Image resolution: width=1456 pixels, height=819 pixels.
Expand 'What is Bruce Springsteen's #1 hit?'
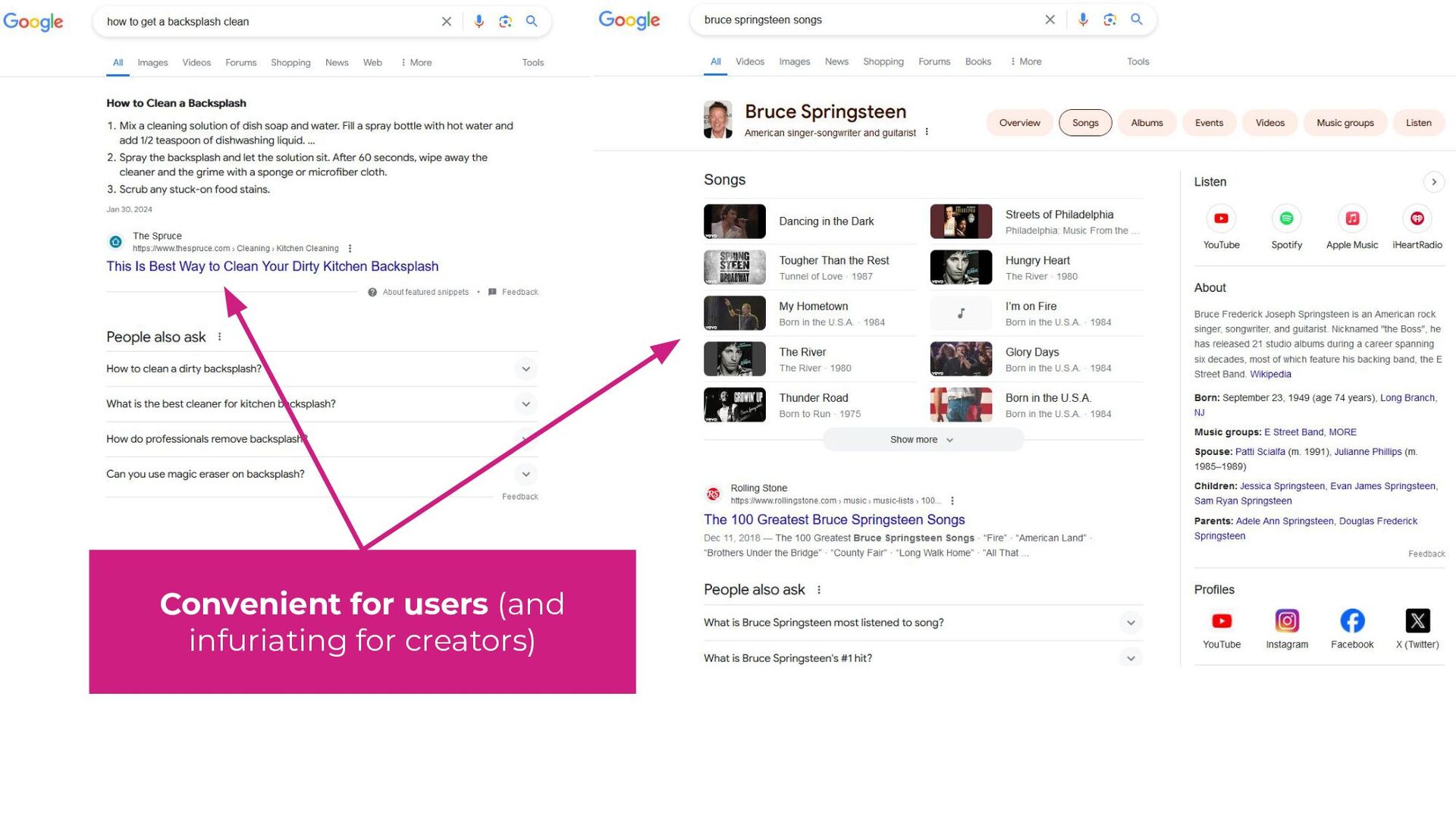pyautogui.click(x=923, y=658)
